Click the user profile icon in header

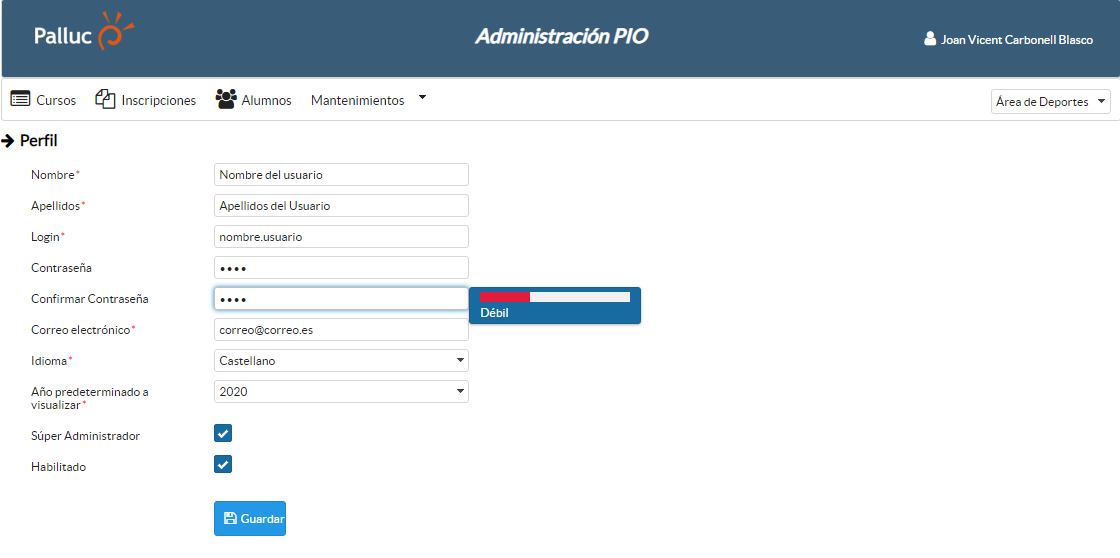[x=930, y=40]
